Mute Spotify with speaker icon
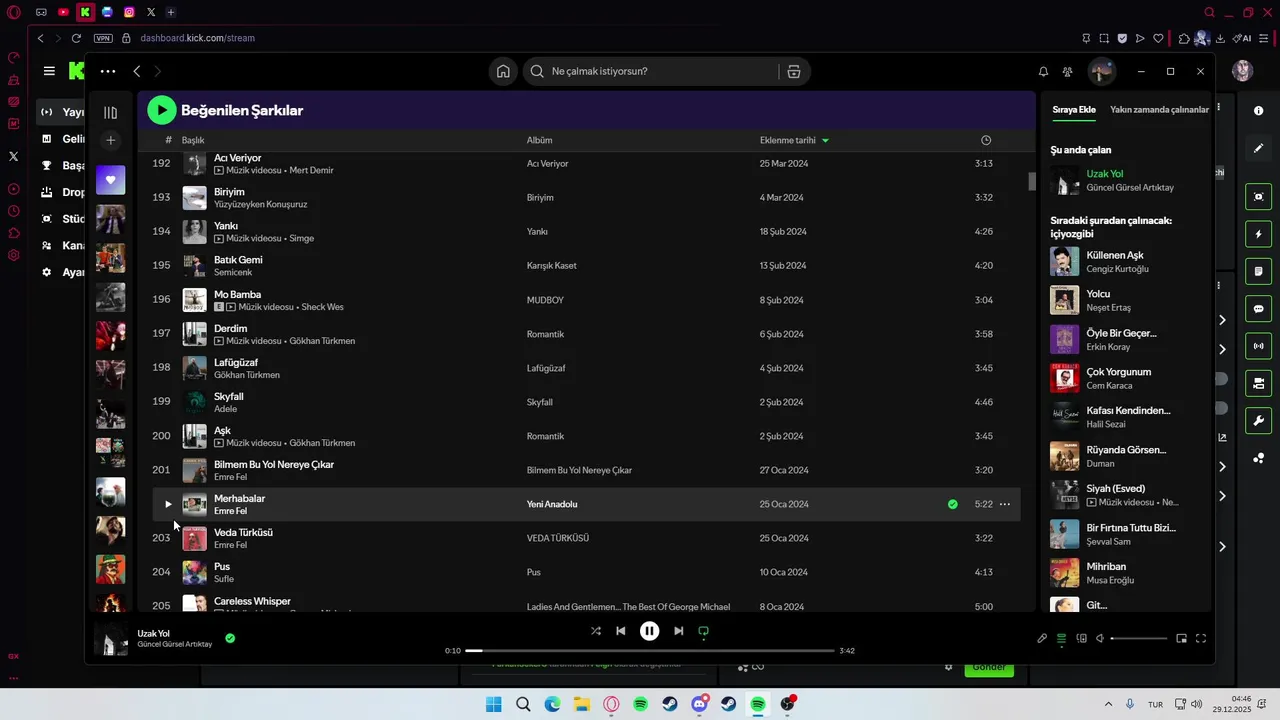The image size is (1280, 720). coord(1099,638)
